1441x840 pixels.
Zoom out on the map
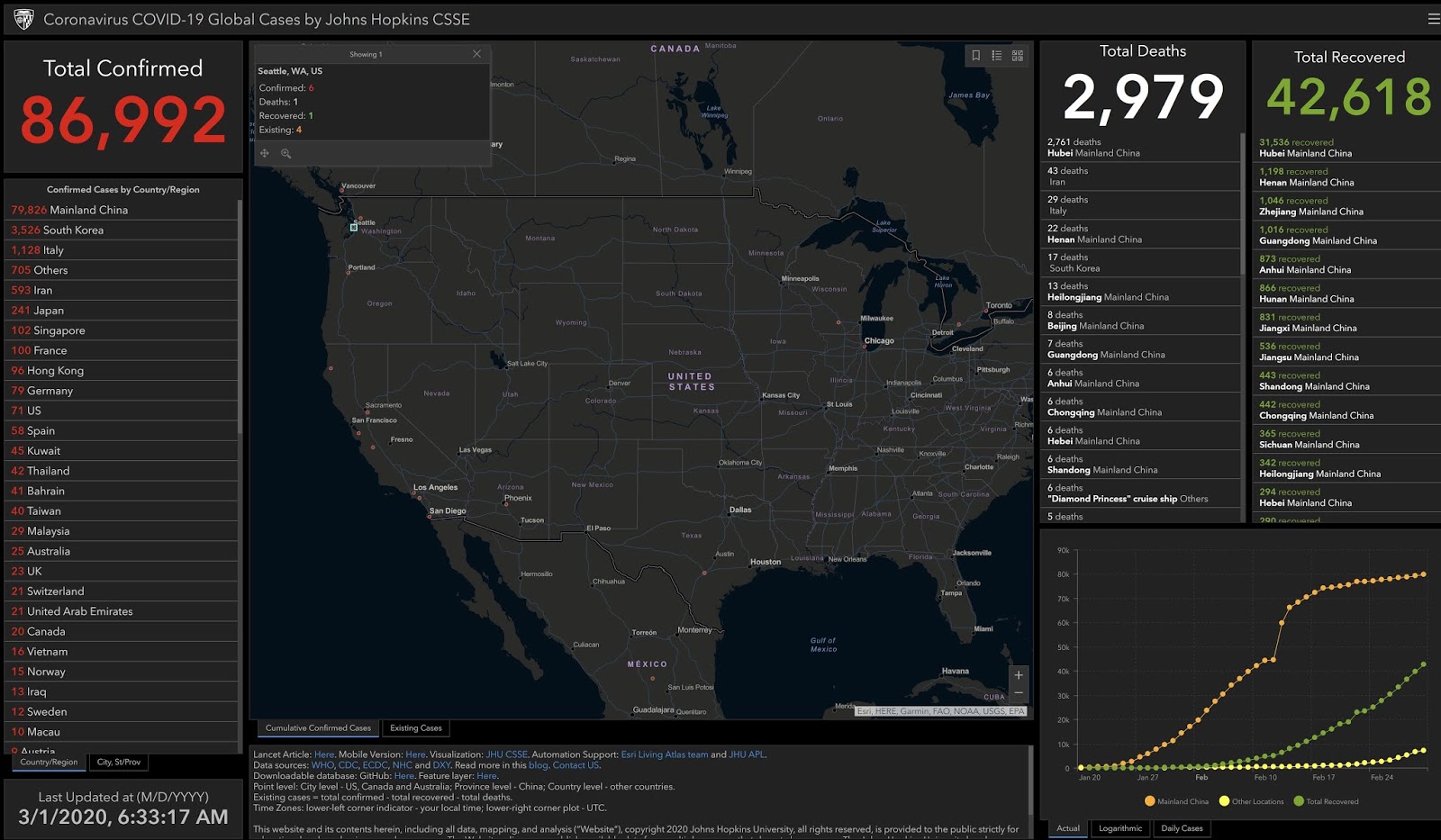(1019, 693)
